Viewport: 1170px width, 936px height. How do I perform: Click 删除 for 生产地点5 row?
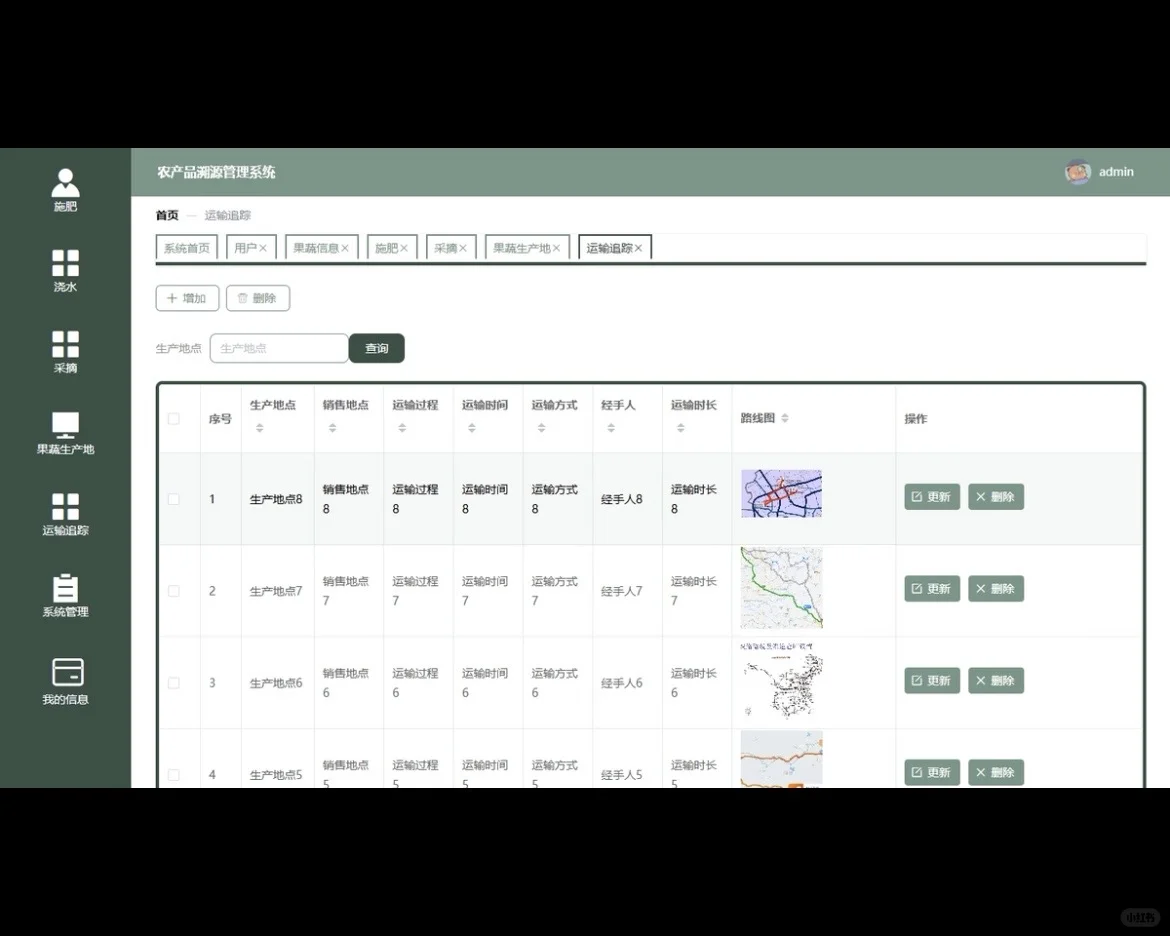995,772
